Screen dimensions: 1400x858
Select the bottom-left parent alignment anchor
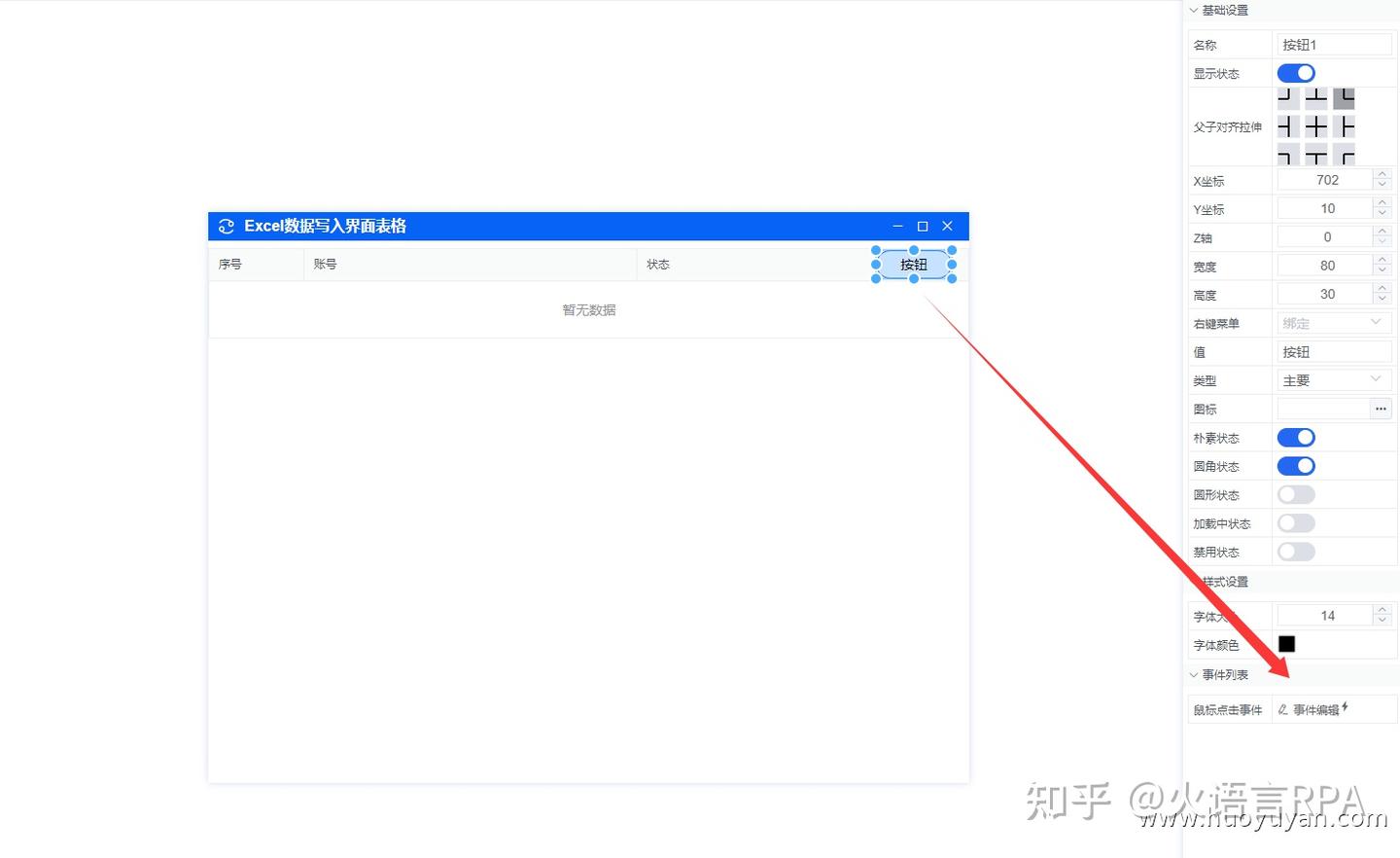click(x=1288, y=154)
